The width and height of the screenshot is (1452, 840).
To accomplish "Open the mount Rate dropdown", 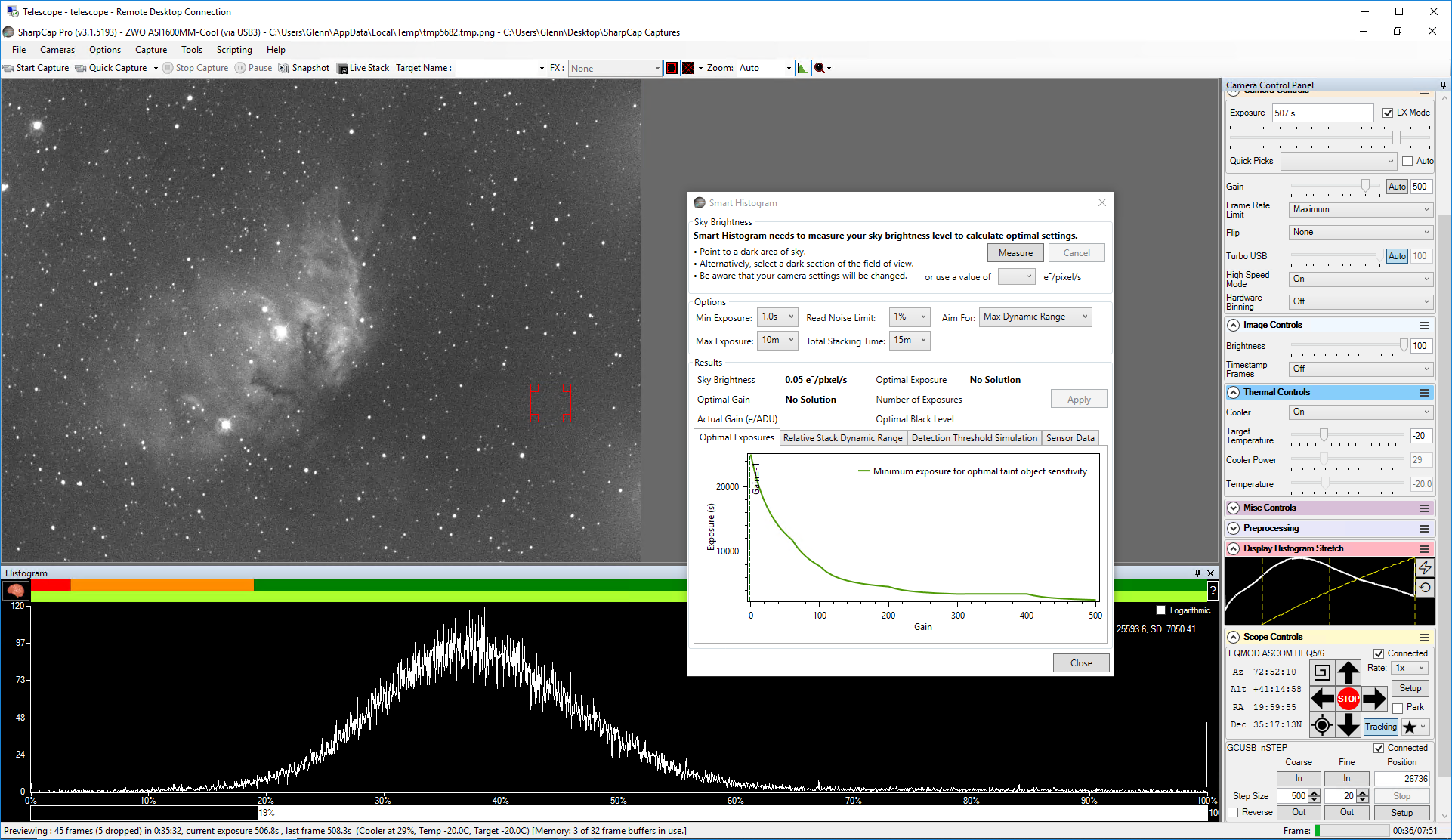I will 1410,668.
